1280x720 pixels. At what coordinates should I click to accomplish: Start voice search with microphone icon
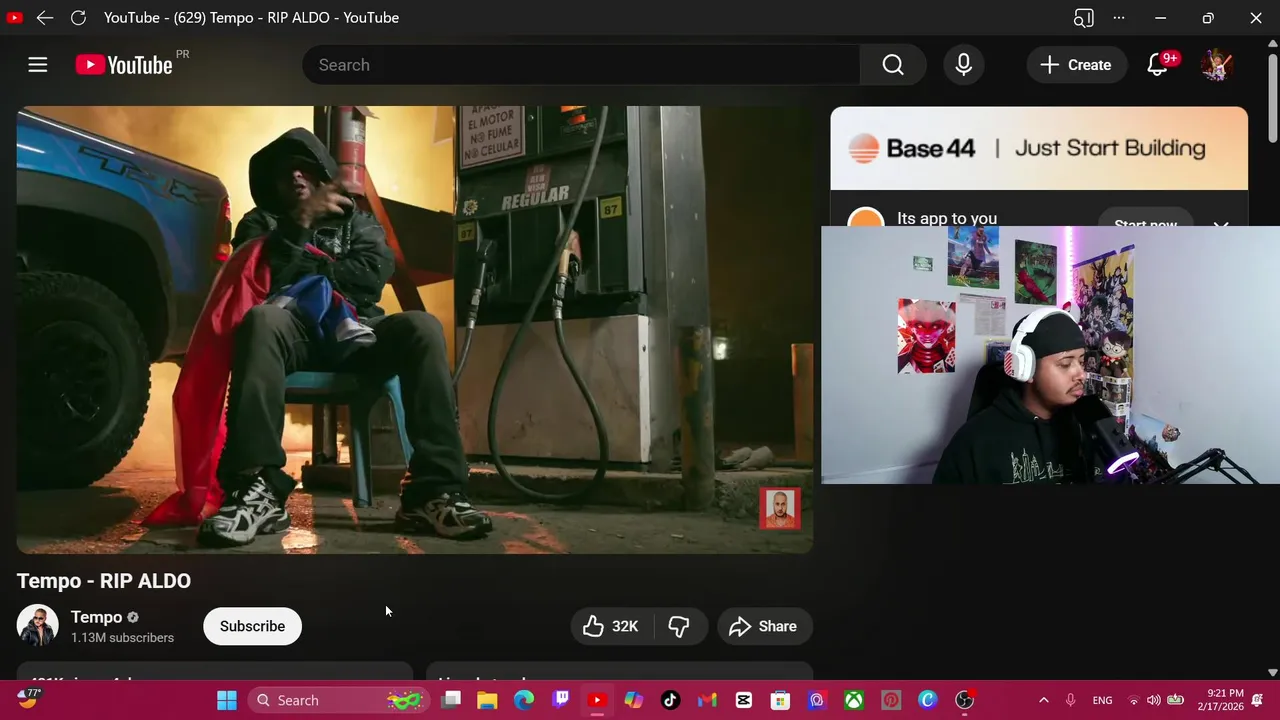pos(964,65)
